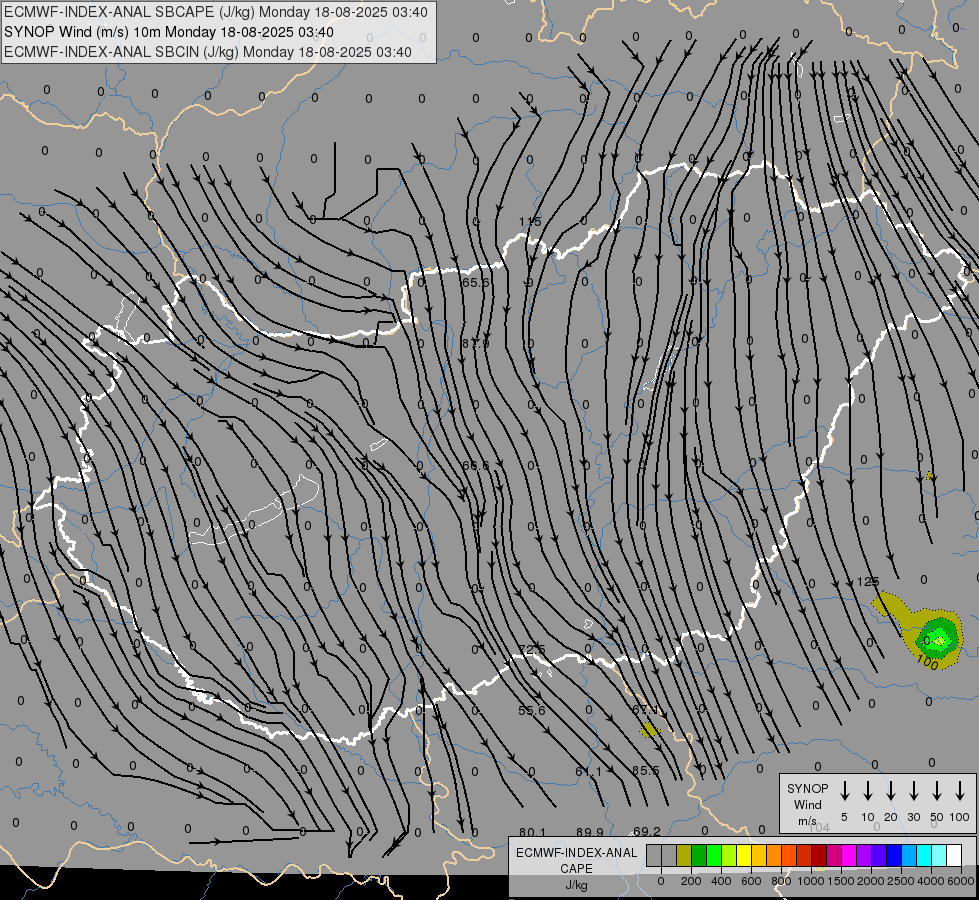The width and height of the screenshot is (979, 900).
Task: Click the 4000 tick label on color scale
Action: [931, 881]
